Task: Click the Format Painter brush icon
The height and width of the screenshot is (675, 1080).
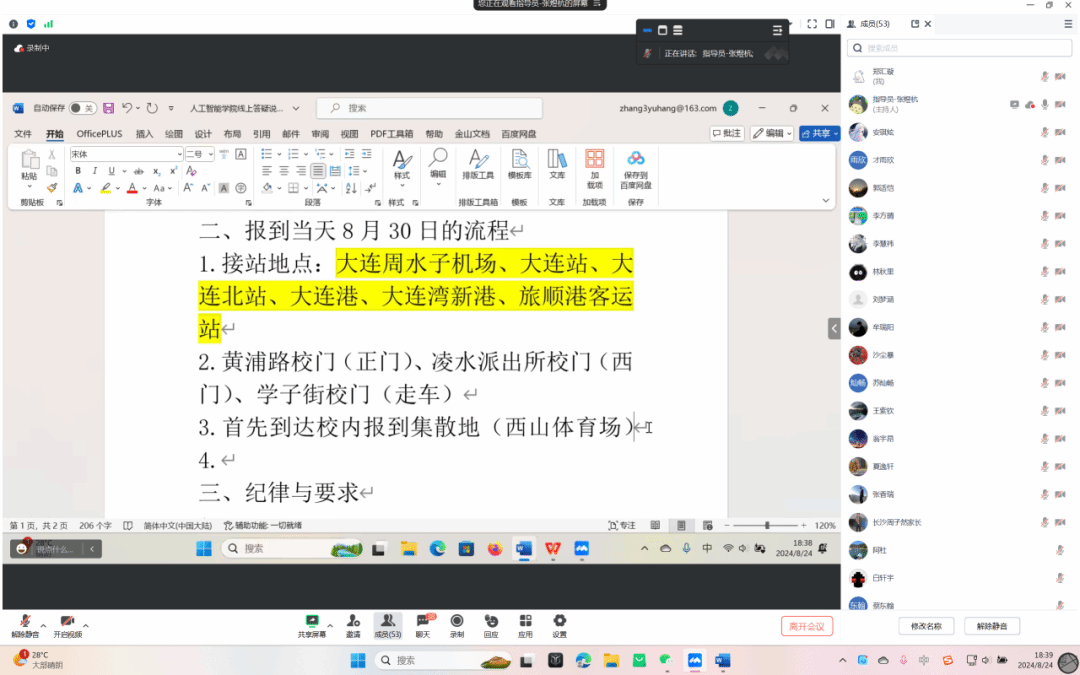Action: pos(52,187)
